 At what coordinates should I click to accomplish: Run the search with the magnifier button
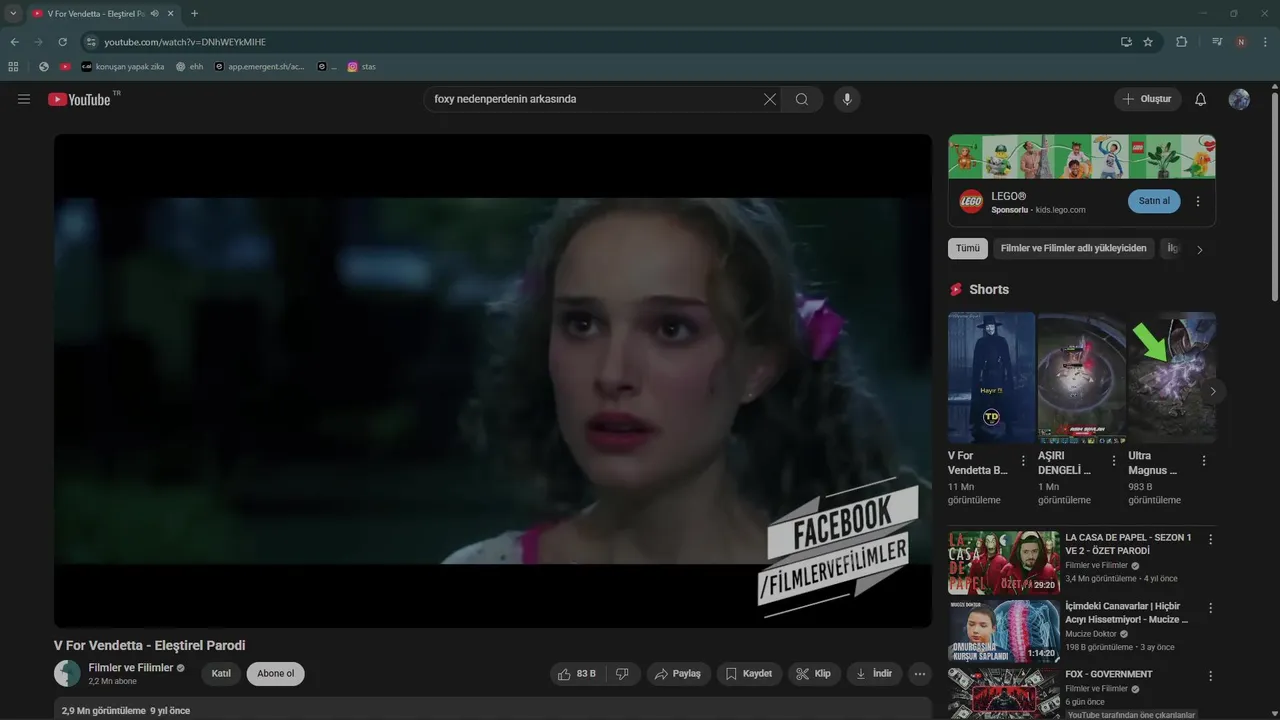tap(802, 99)
